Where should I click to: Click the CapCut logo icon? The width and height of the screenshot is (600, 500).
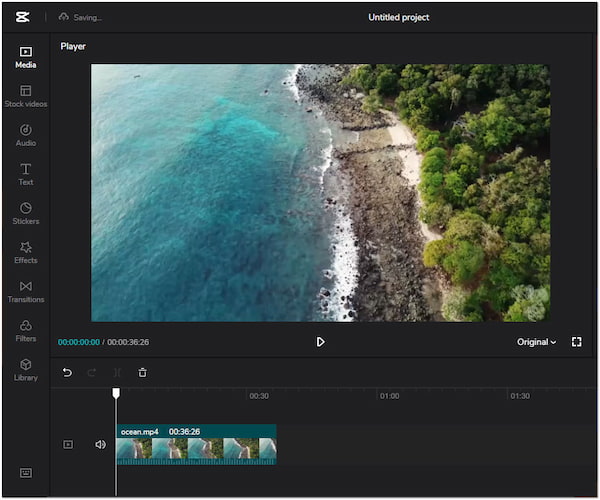point(23,17)
